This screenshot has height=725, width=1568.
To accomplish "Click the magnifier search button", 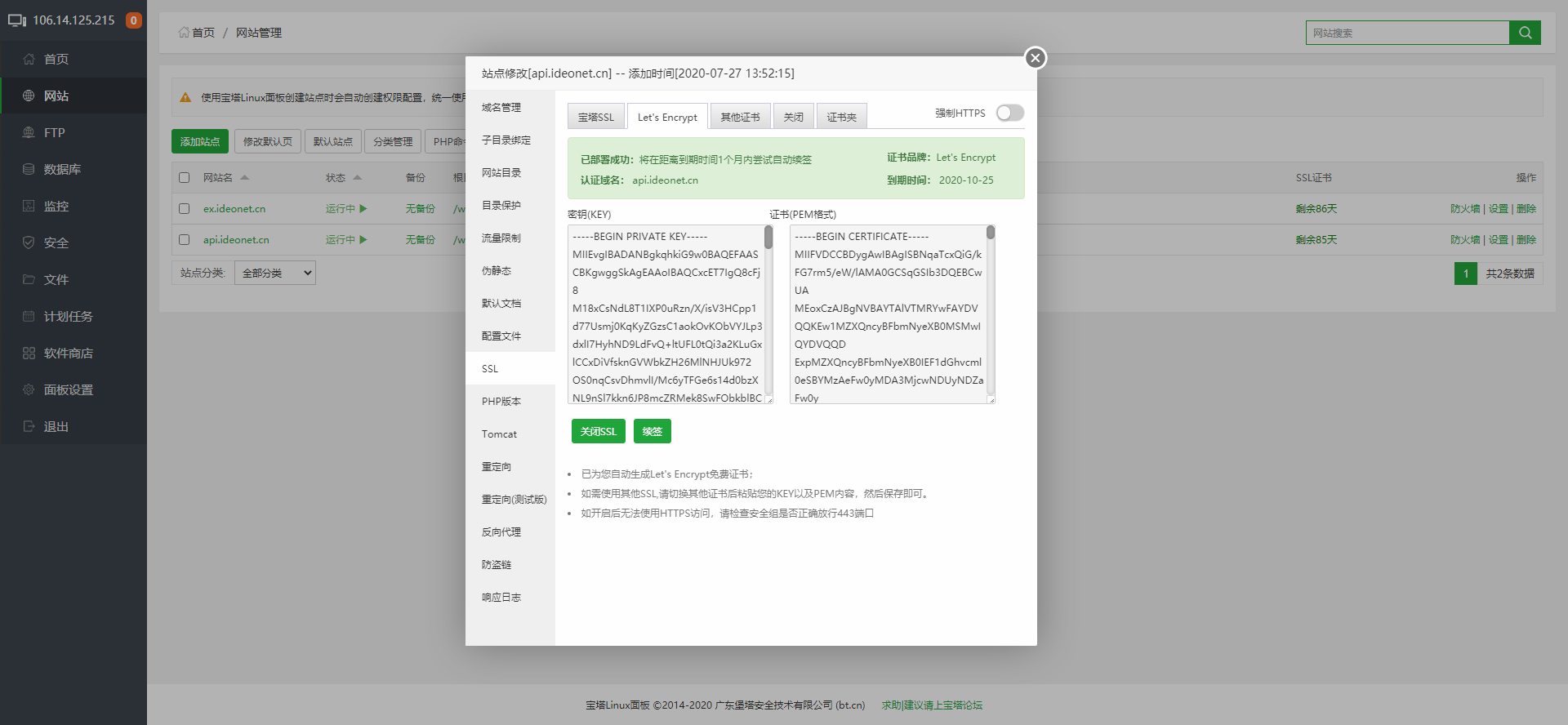I will 1525,33.
